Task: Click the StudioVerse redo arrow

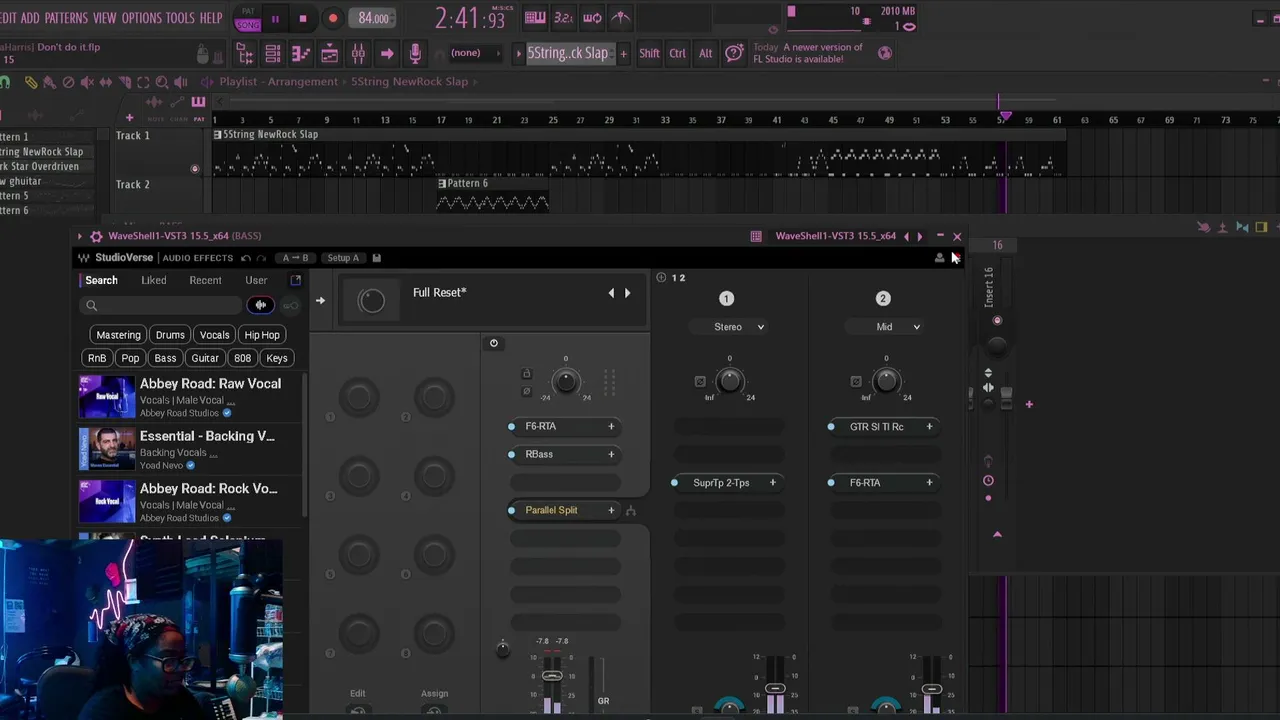Action: 261,258
